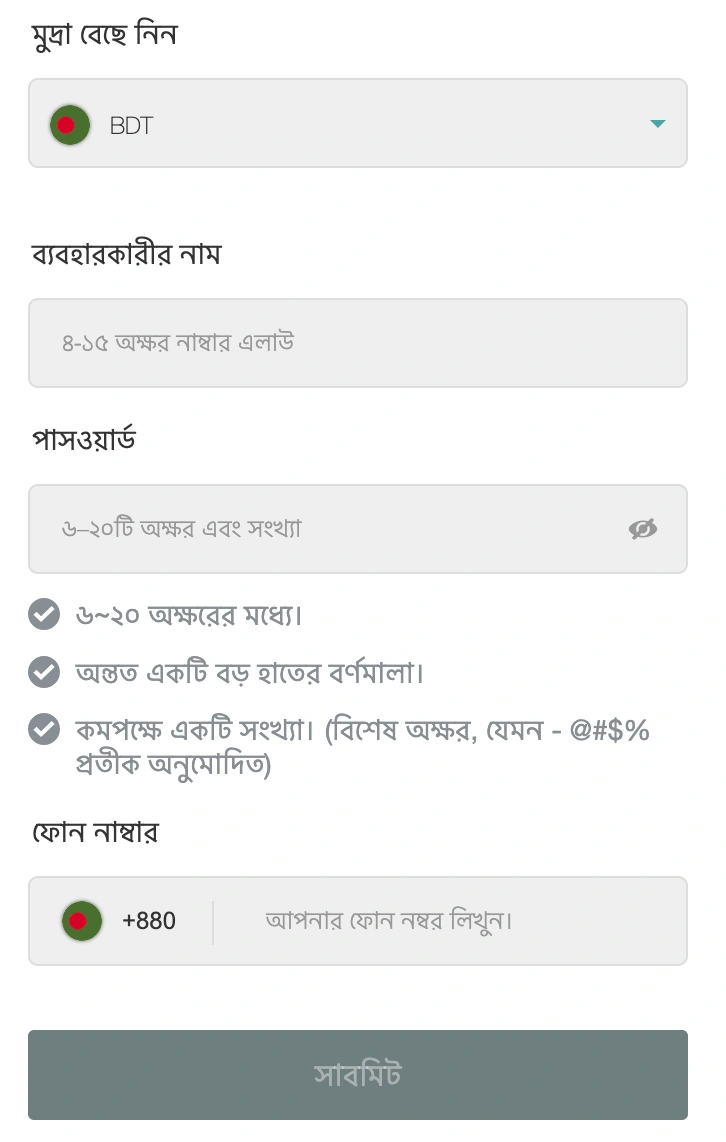Click the সাবমিট submit button
The image size is (726, 1142).
[x=358, y=1075]
